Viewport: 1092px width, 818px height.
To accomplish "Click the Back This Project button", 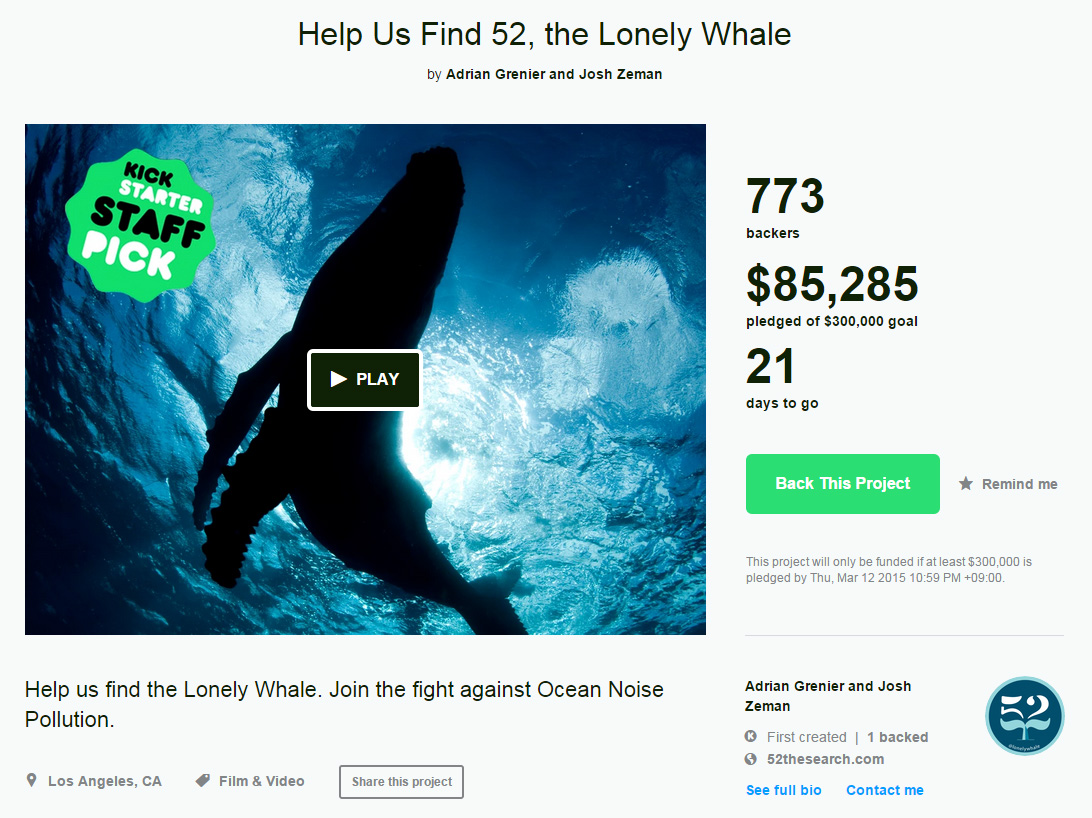I will coord(843,484).
